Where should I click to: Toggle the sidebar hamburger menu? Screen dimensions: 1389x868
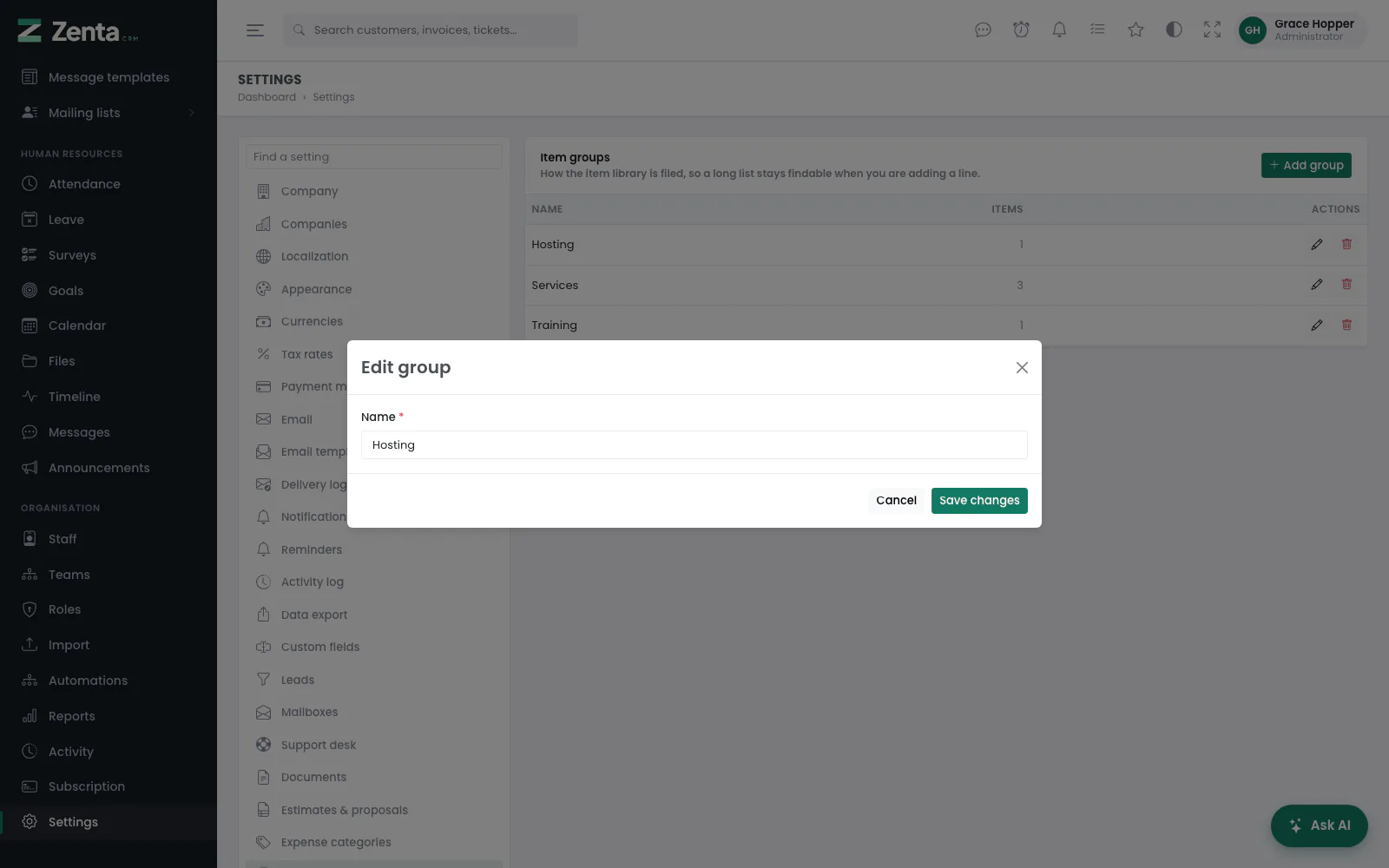pyautogui.click(x=254, y=30)
